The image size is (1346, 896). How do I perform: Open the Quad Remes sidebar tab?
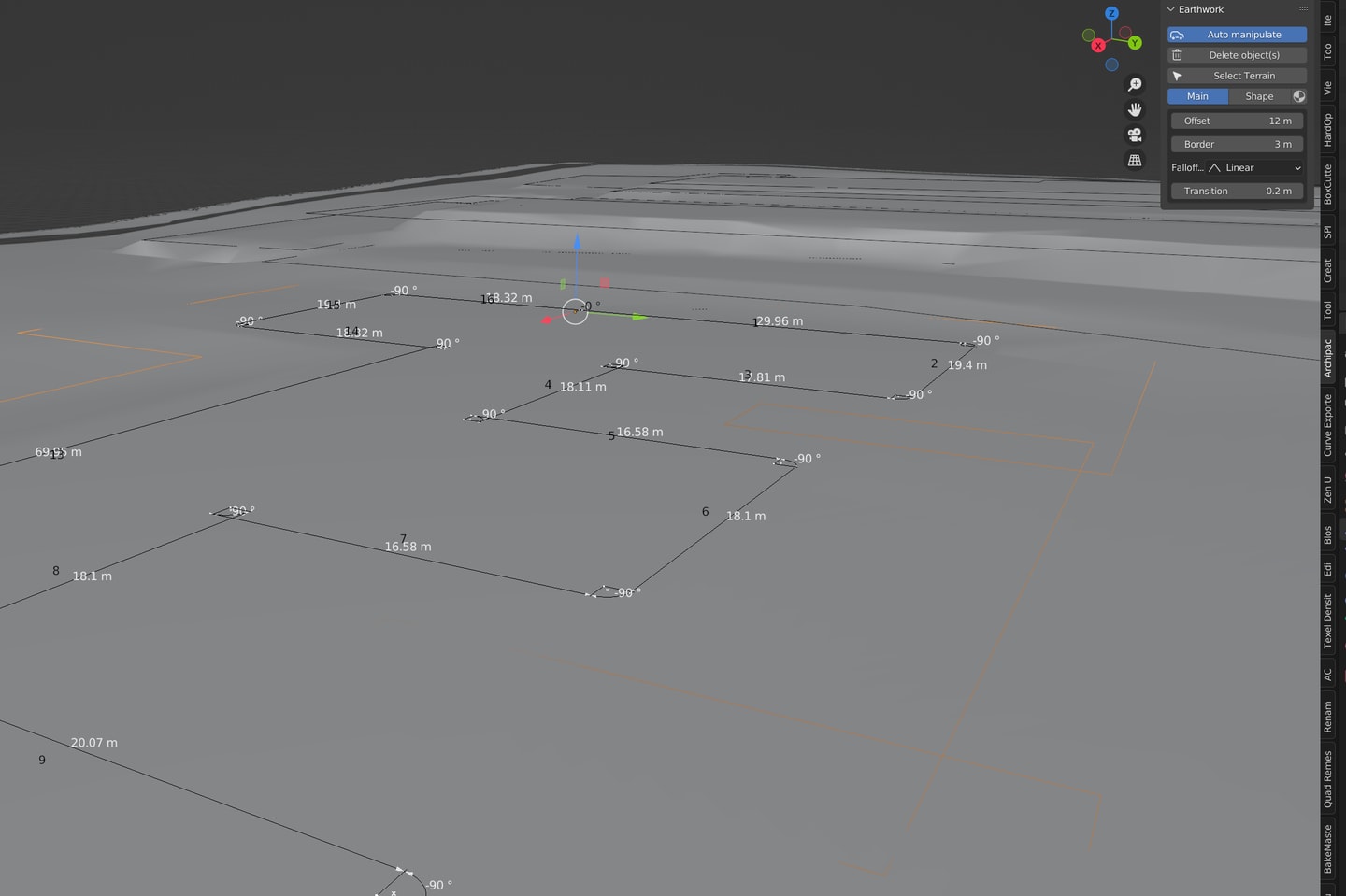pos(1327,779)
